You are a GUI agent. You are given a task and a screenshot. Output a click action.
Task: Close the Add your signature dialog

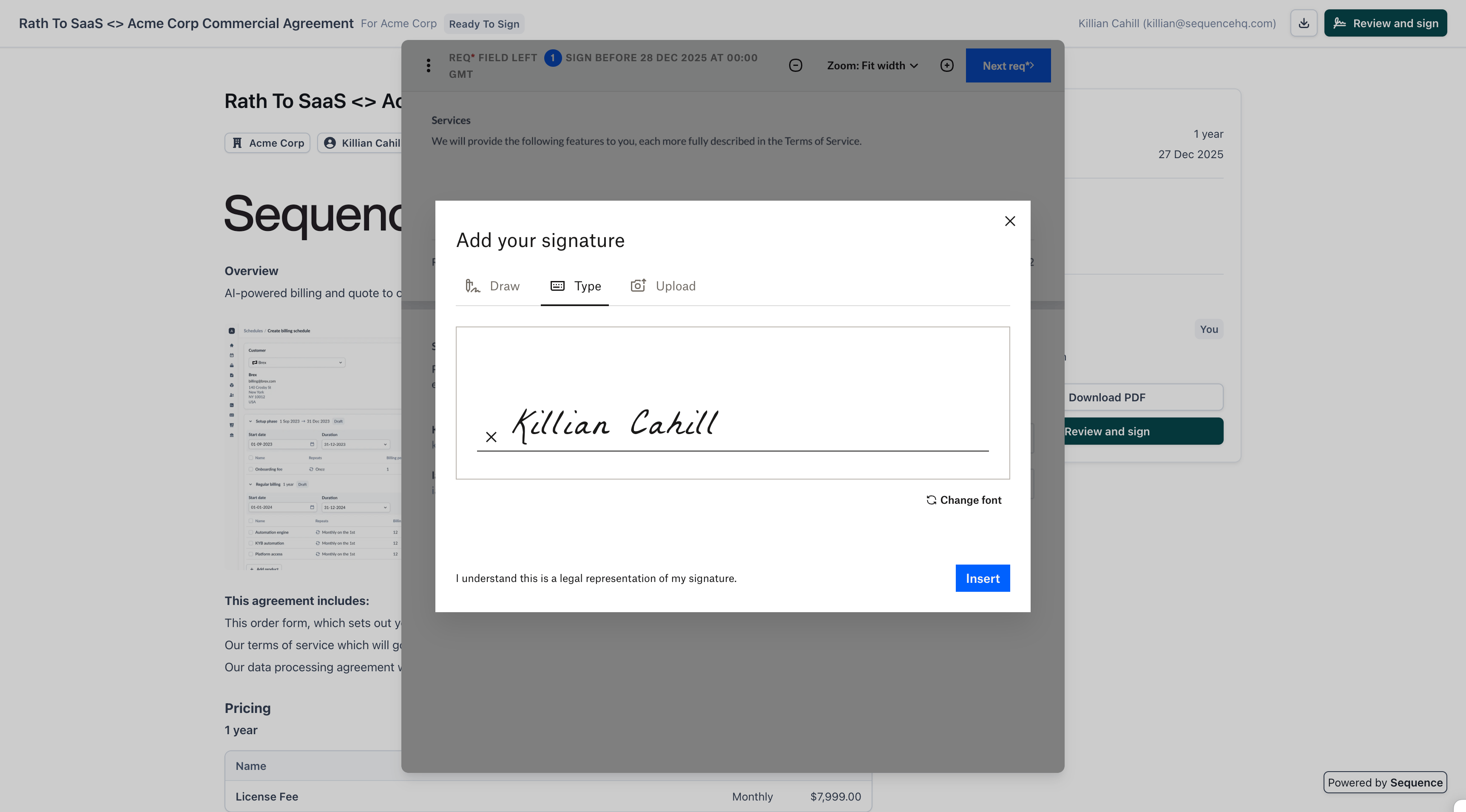point(1010,221)
